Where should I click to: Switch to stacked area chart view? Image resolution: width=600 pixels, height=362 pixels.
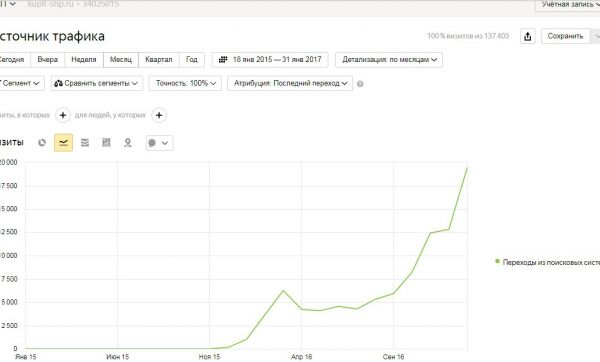click(85, 143)
